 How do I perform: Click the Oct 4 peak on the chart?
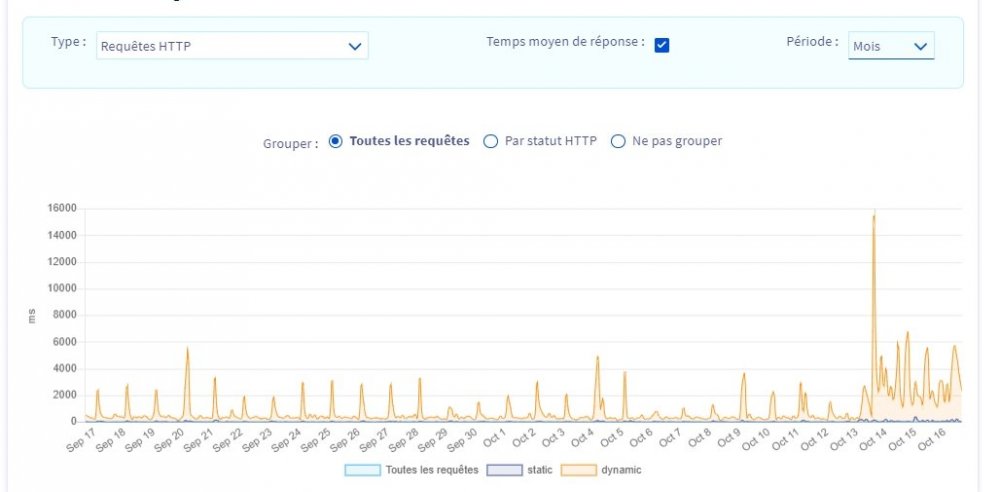click(x=598, y=359)
